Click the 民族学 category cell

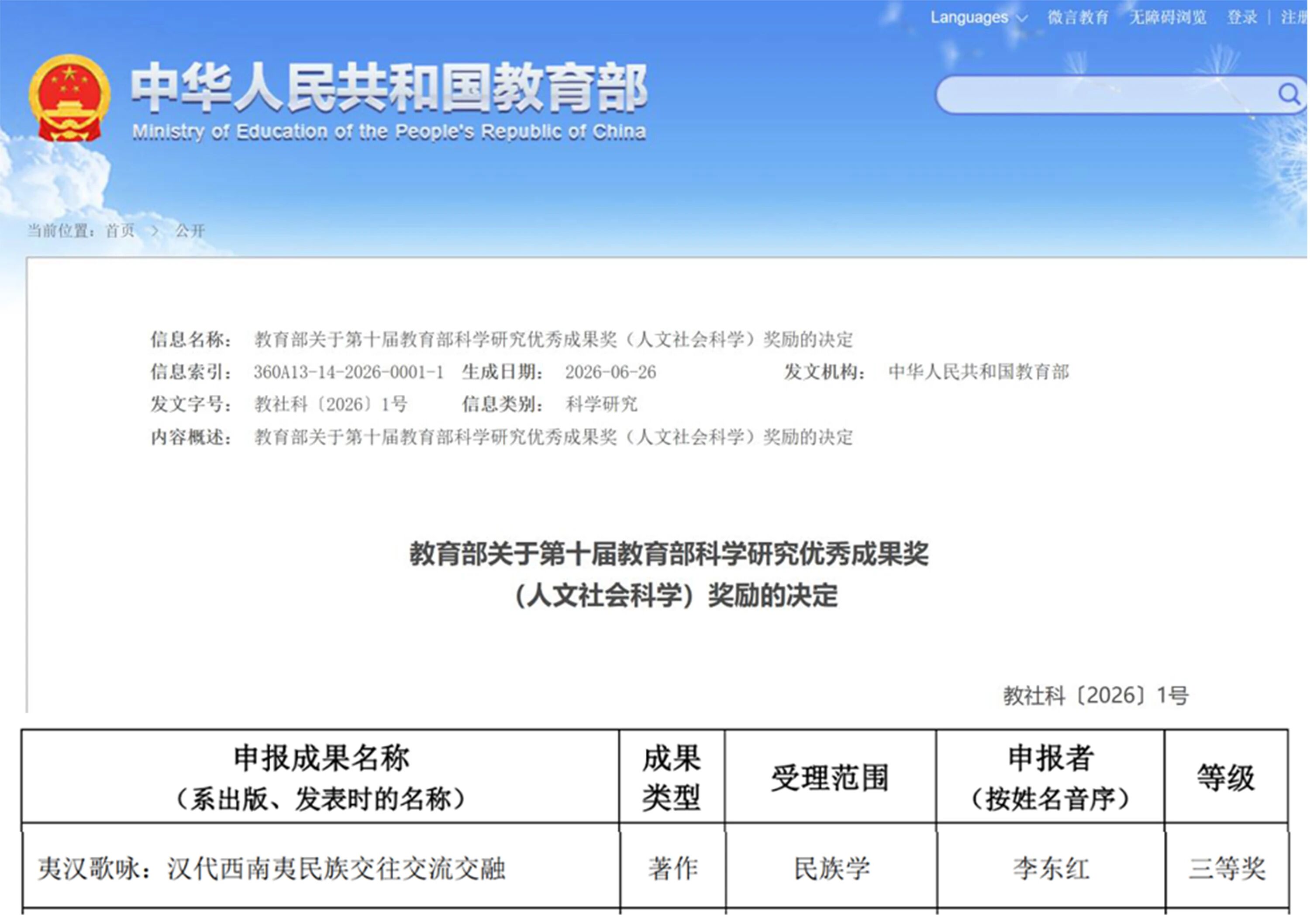pyautogui.click(x=832, y=869)
